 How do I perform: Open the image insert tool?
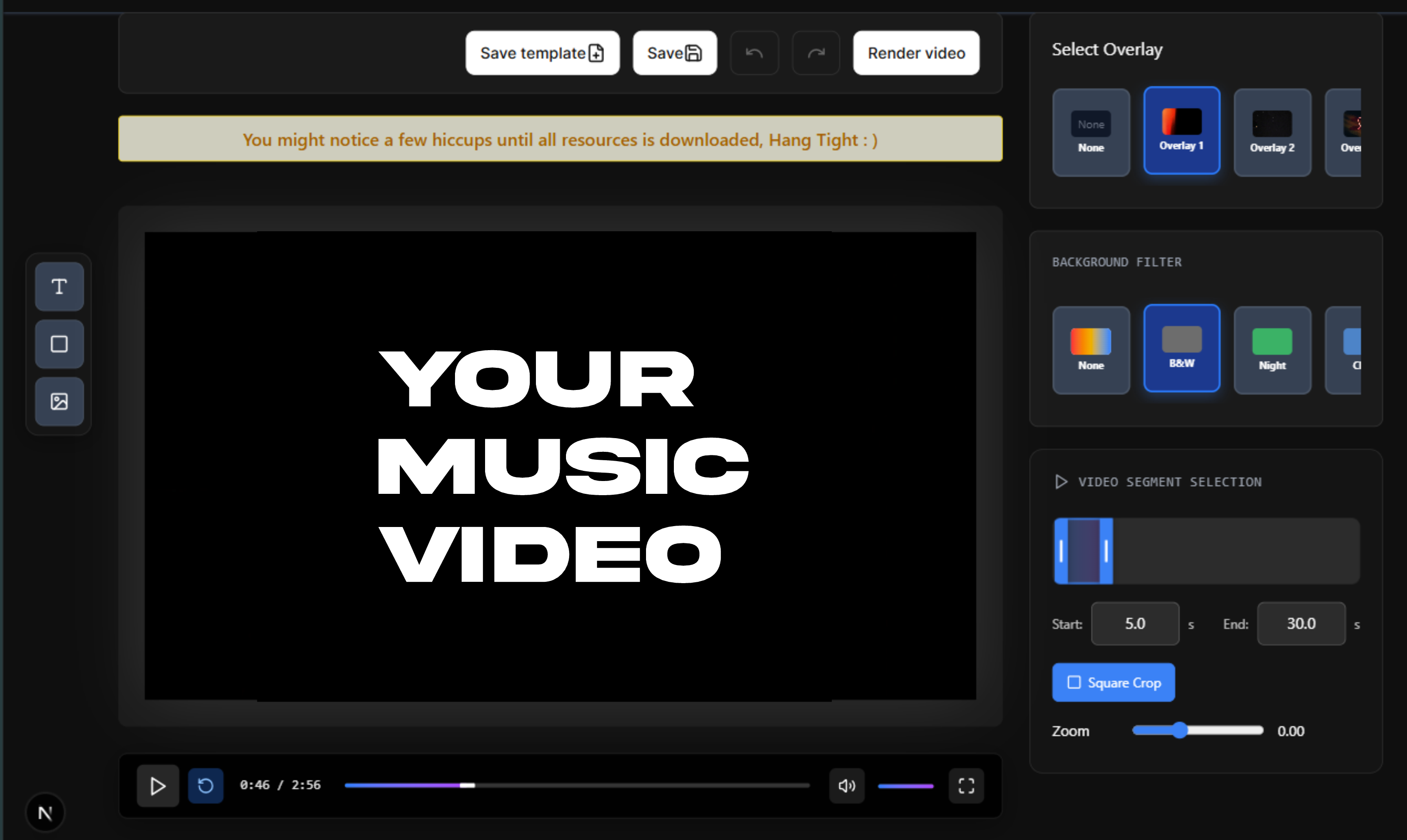click(x=59, y=401)
